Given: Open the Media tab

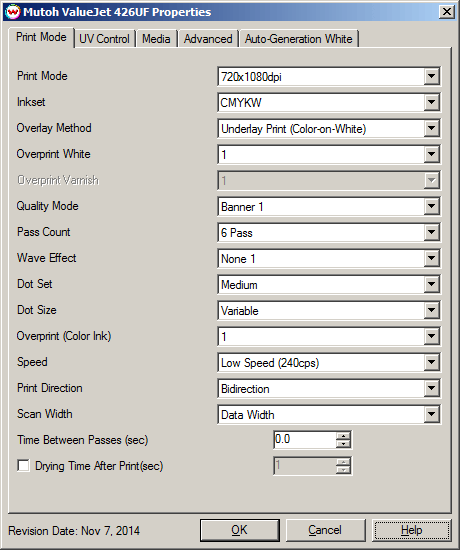Looking at the screenshot, I should [156, 39].
